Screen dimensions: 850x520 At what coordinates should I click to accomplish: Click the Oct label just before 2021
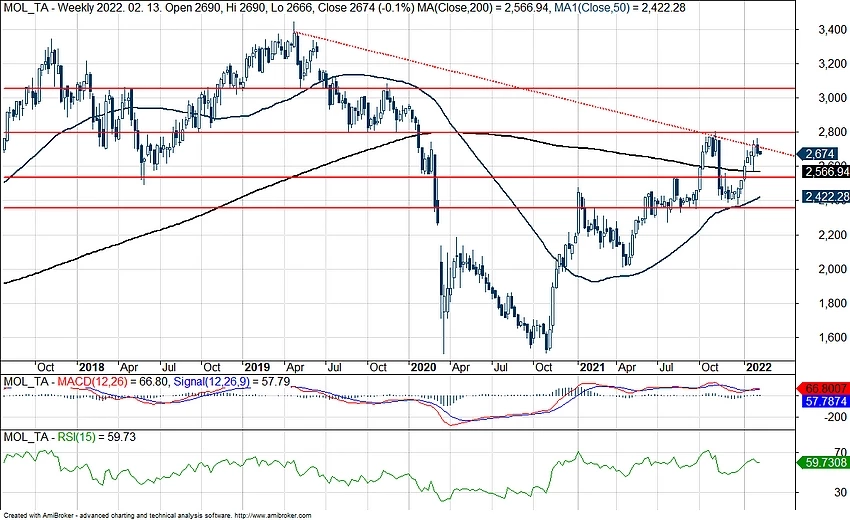(543, 367)
